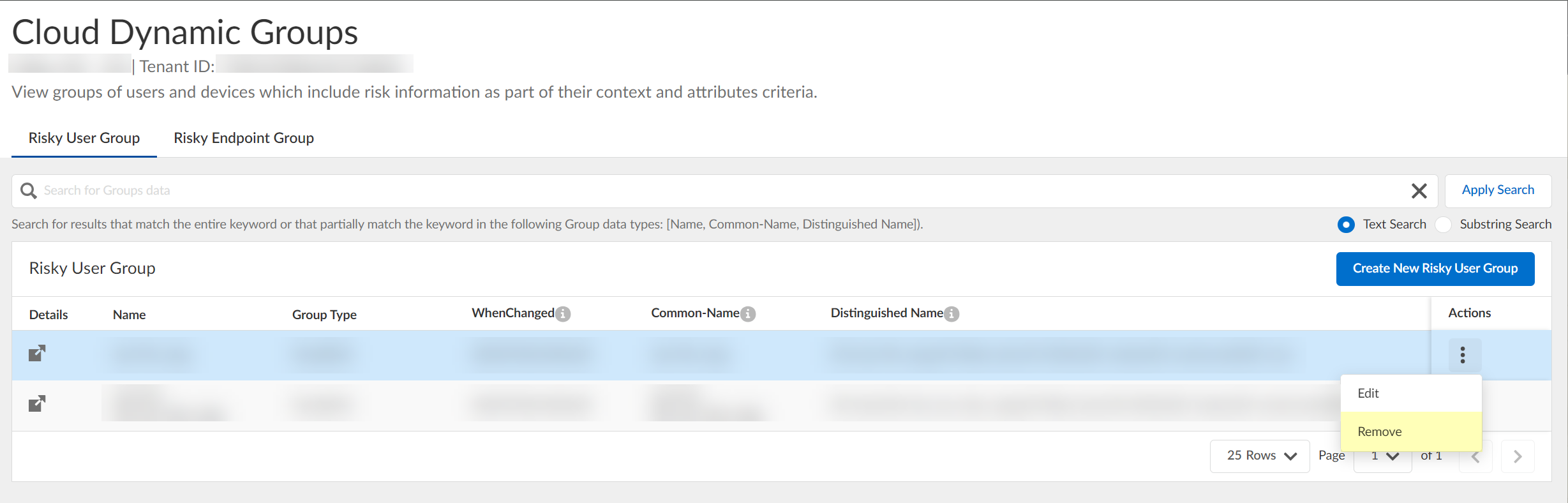Screen dimensions: 1568x503
Task: Select the Substring Search radio option
Action: coord(1443,225)
